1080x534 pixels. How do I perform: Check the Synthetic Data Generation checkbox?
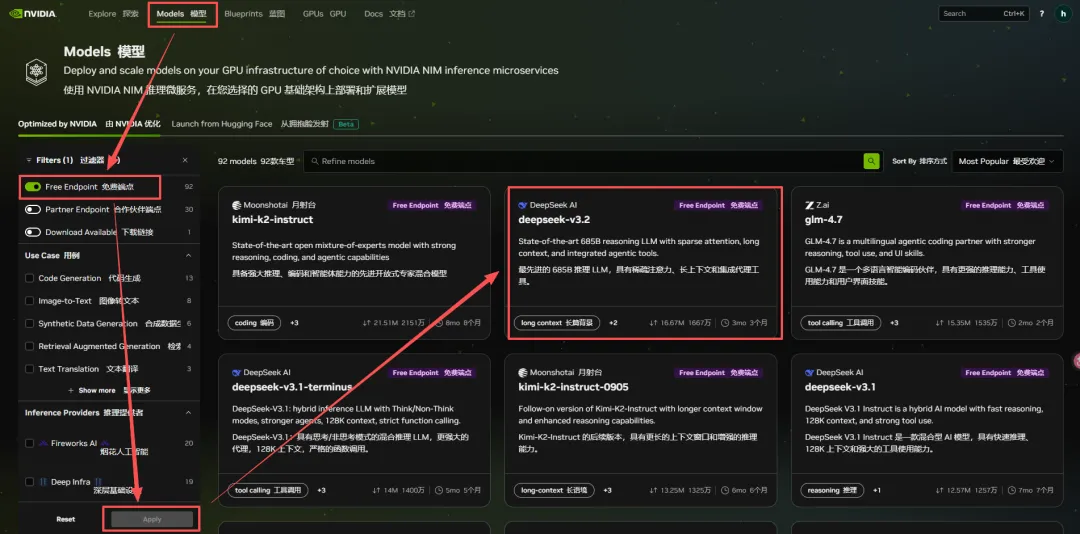[30, 323]
